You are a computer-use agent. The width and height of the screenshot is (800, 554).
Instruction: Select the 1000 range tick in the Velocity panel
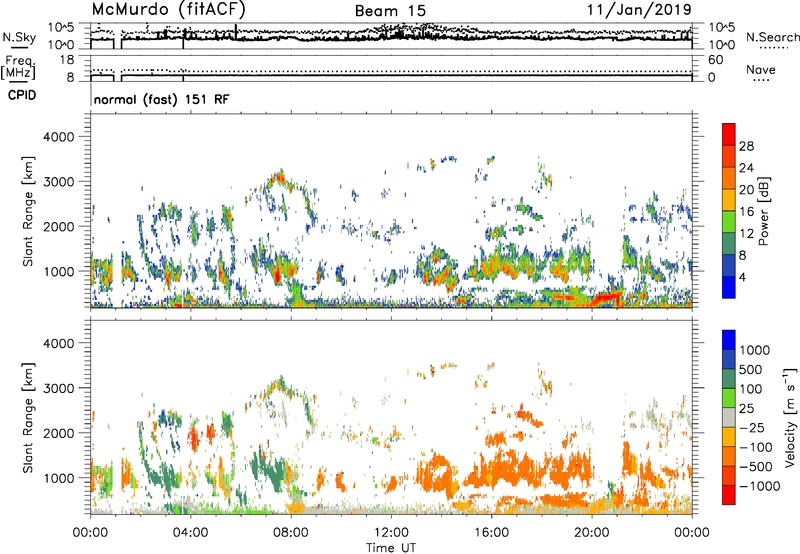tap(59, 478)
